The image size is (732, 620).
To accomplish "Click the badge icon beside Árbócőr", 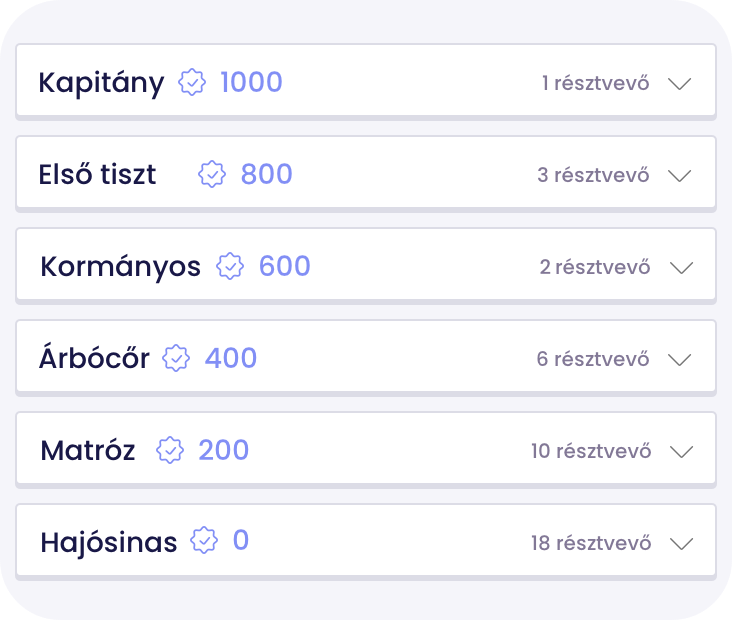I will (x=176, y=358).
